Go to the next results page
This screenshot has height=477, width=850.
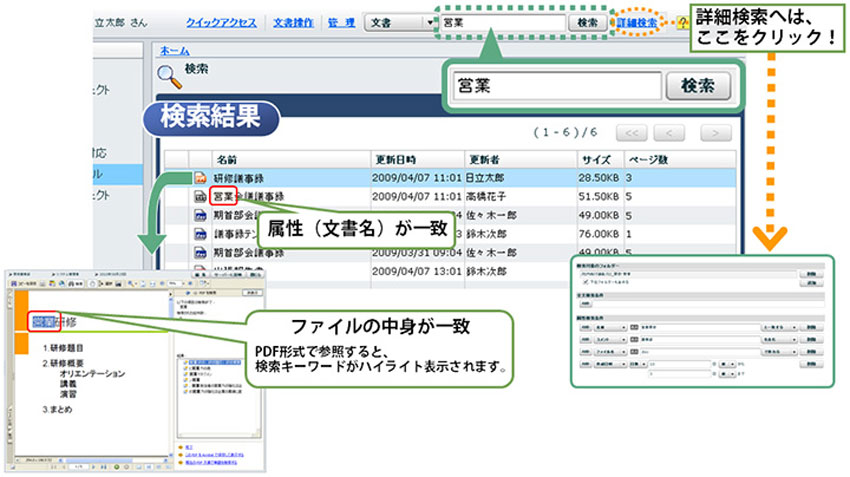point(715,133)
